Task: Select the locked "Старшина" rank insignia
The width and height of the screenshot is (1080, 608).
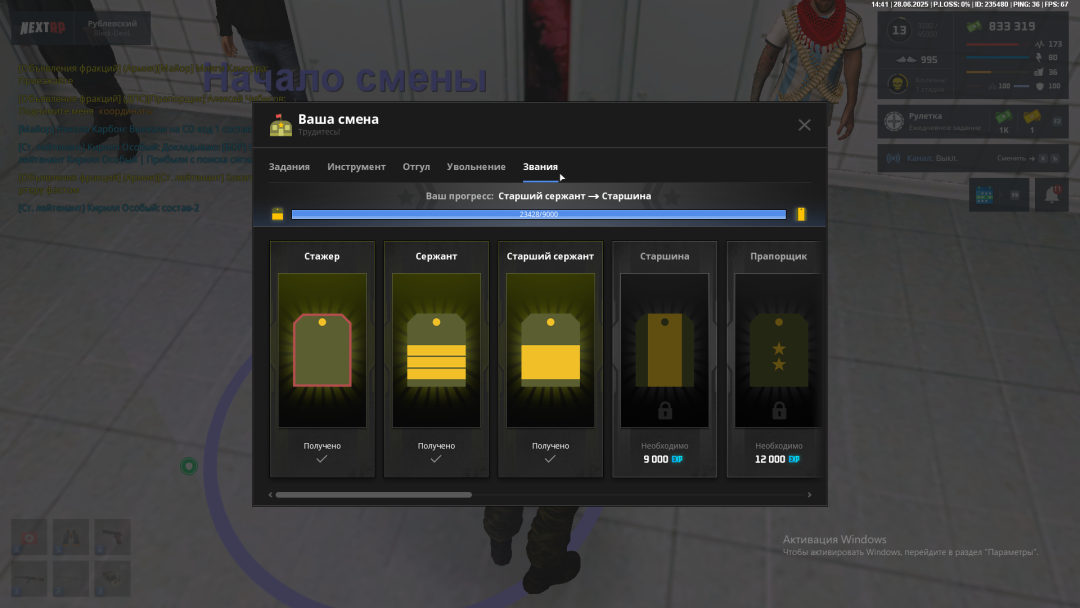Action: point(665,350)
